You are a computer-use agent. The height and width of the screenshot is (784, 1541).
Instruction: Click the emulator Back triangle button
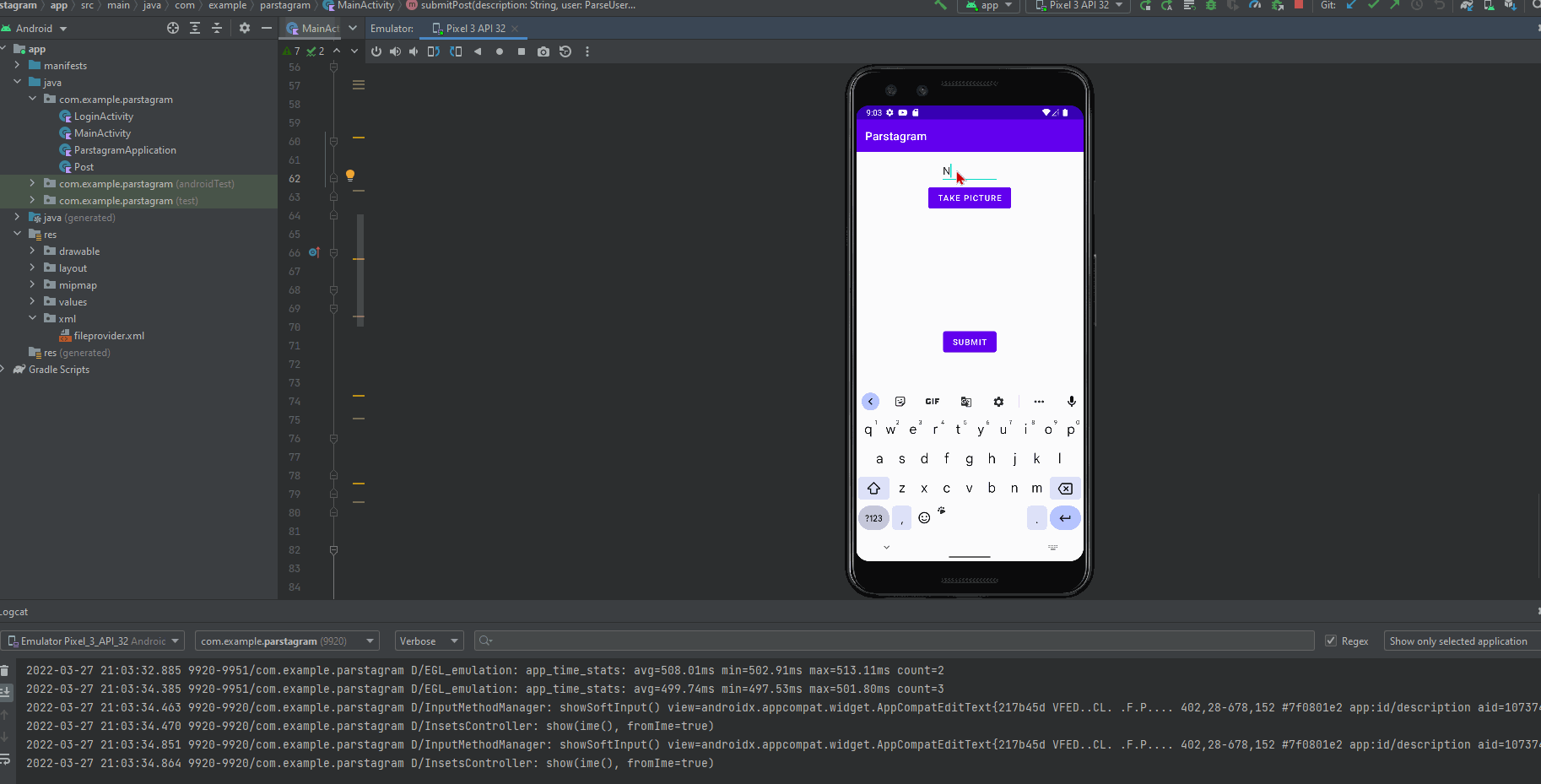pos(478,51)
